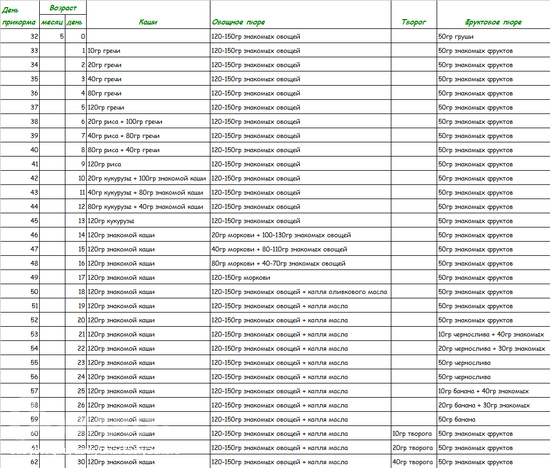Select the cell with 50гр груши

coord(493,36)
